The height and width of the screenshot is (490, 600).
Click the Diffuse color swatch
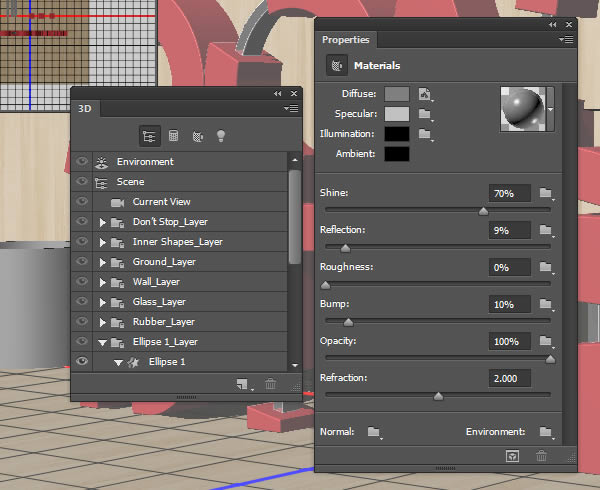coord(397,94)
